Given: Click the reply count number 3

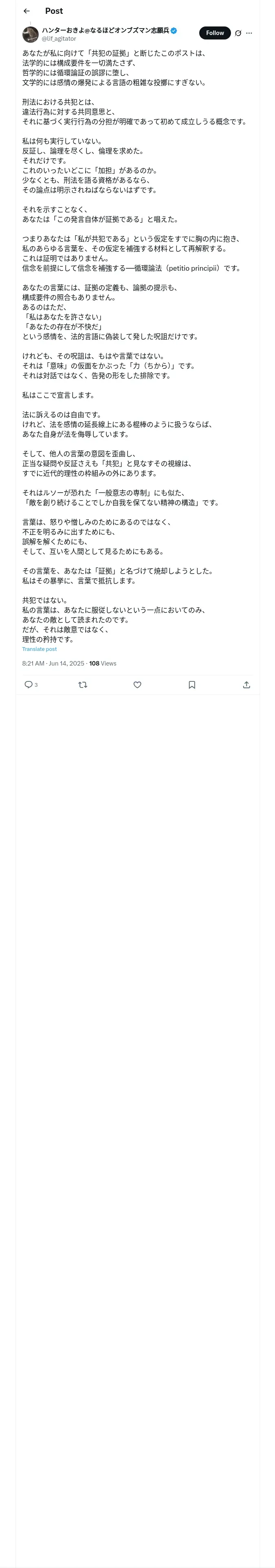Looking at the screenshot, I should pyautogui.click(x=36, y=685).
